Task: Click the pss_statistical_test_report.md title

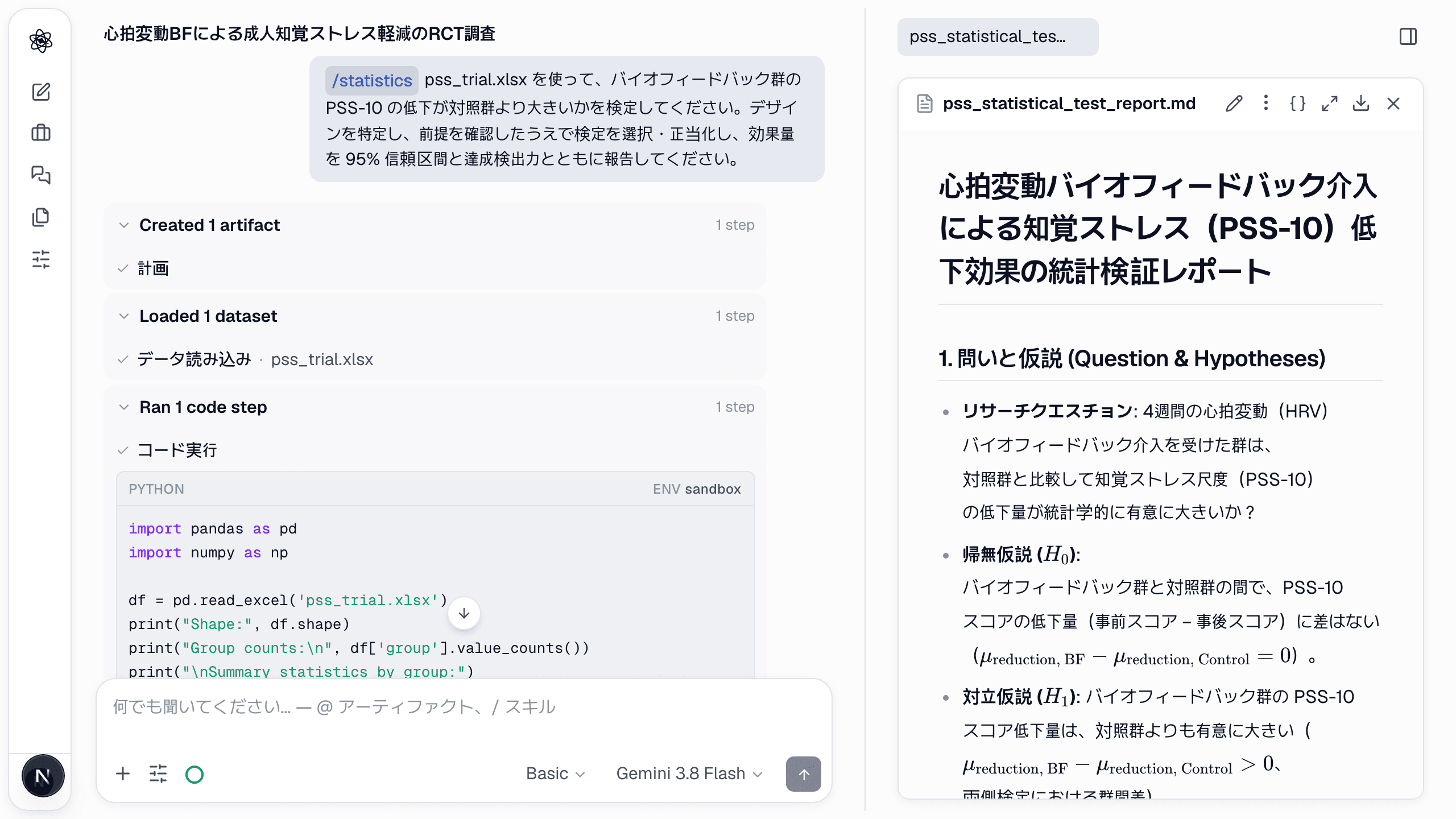Action: (1069, 104)
